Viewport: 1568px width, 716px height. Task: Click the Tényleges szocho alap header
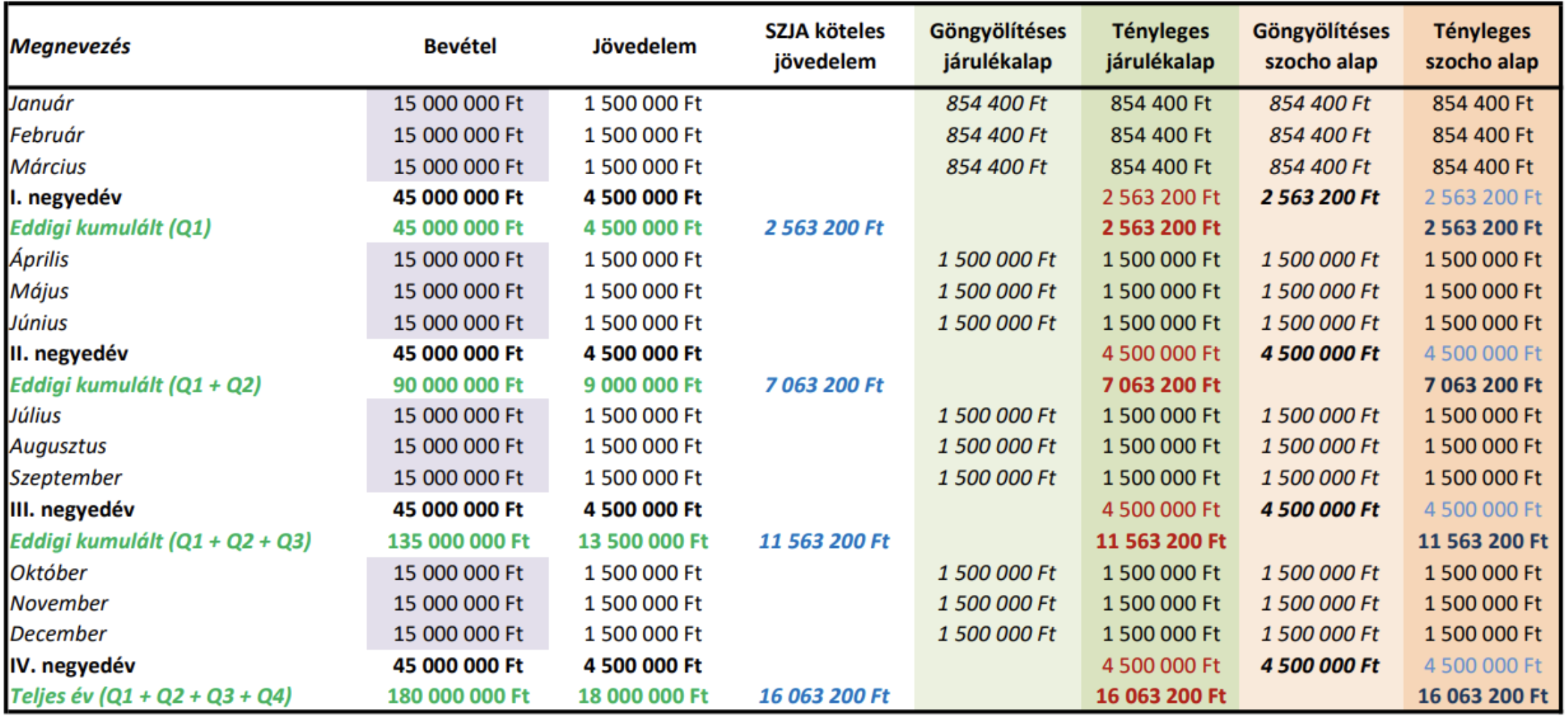[x=1481, y=46]
